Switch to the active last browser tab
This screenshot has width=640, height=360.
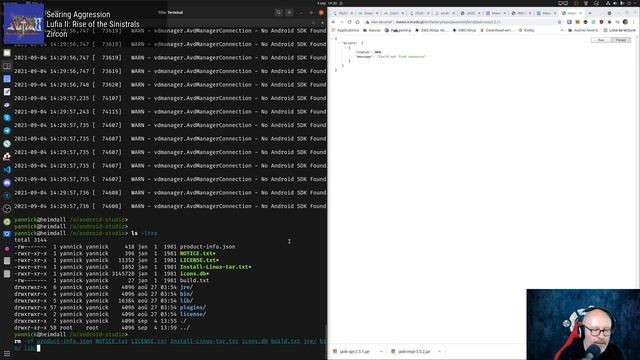(x=571, y=13)
